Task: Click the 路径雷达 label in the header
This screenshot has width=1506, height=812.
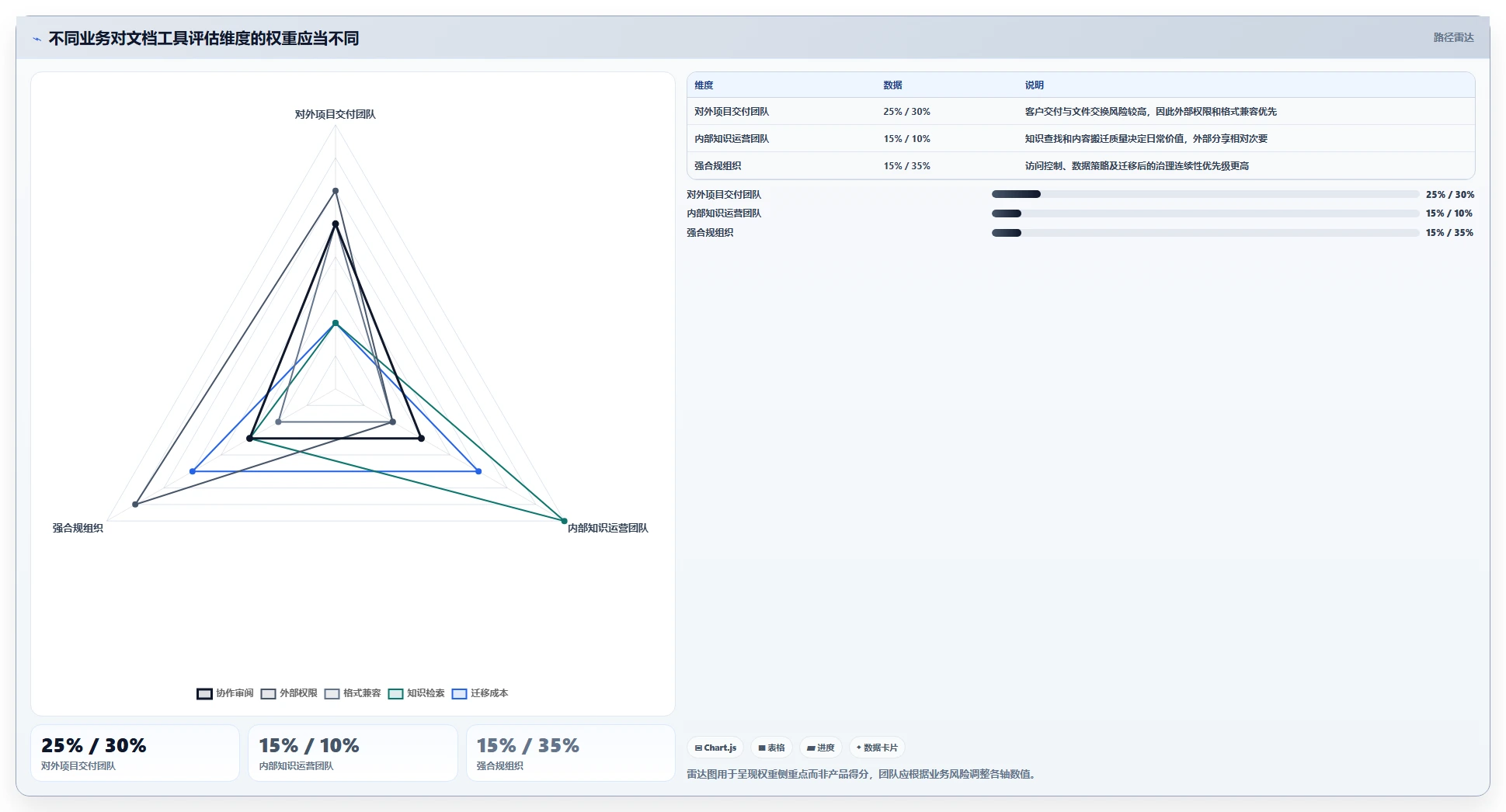Action: (x=1453, y=37)
